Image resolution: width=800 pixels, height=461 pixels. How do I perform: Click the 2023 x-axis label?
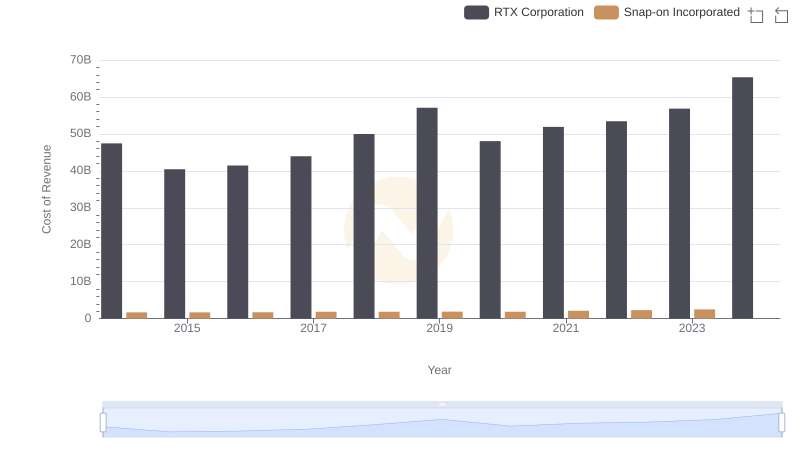(692, 328)
